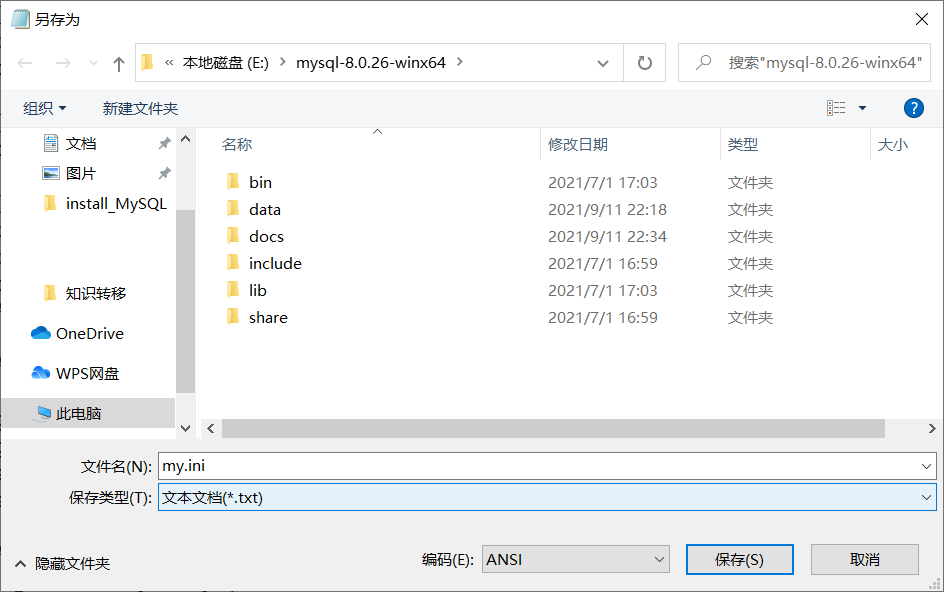Click the up-one-level arrow icon

[117, 62]
